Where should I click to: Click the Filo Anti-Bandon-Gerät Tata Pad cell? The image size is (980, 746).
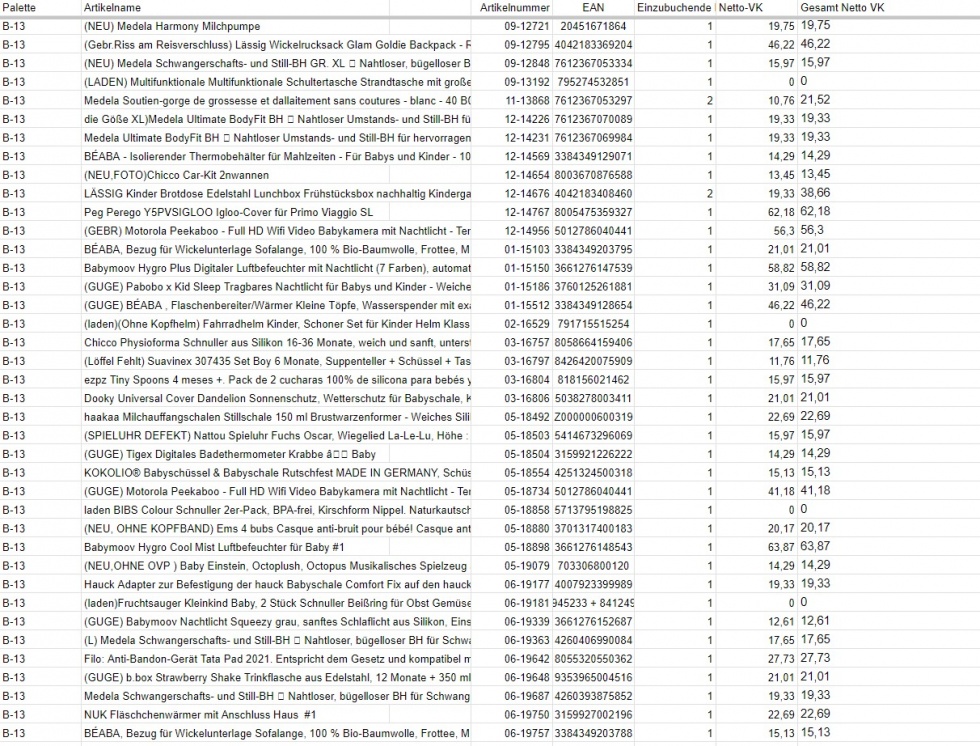pyautogui.click(x=276, y=659)
